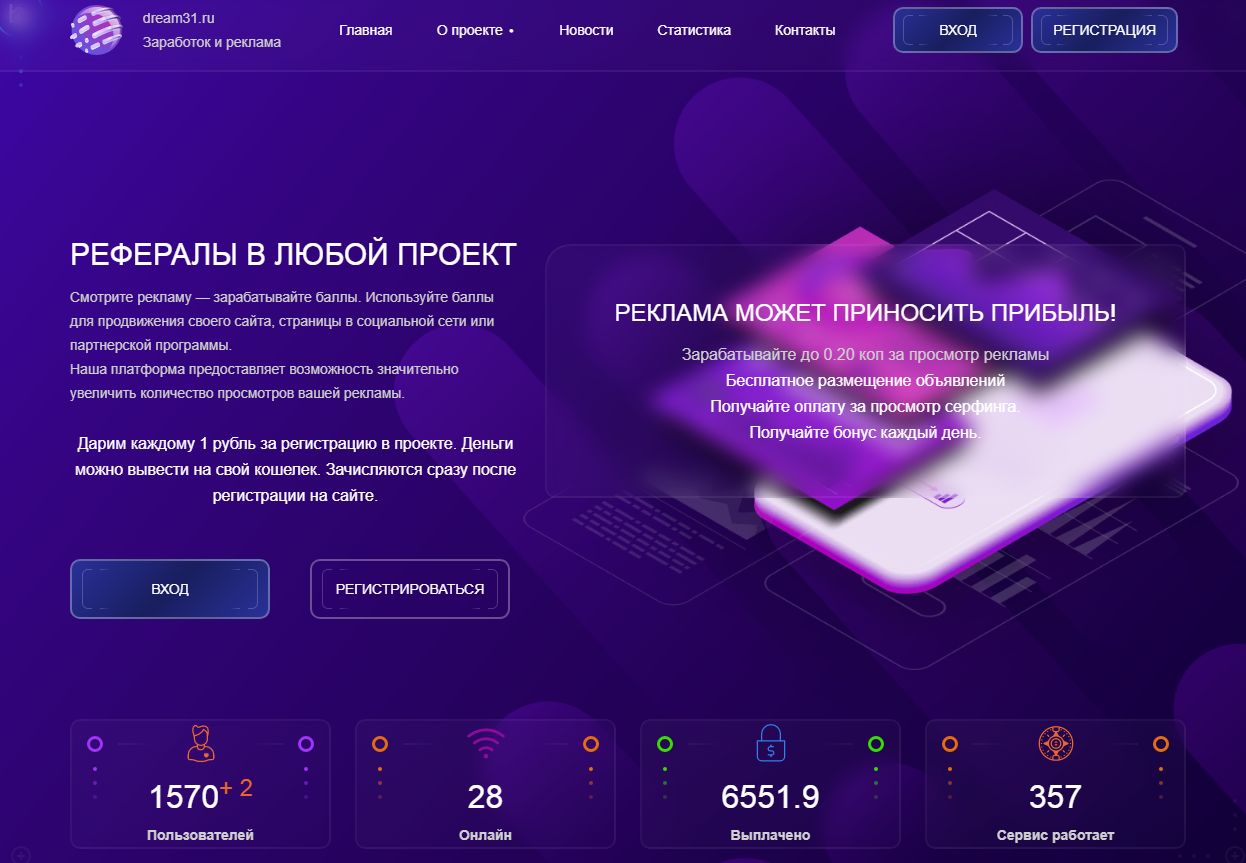Screen dimensions: 1246x863
Task: Click the padlock dollar icon above Выплачено
Action: tap(770, 744)
